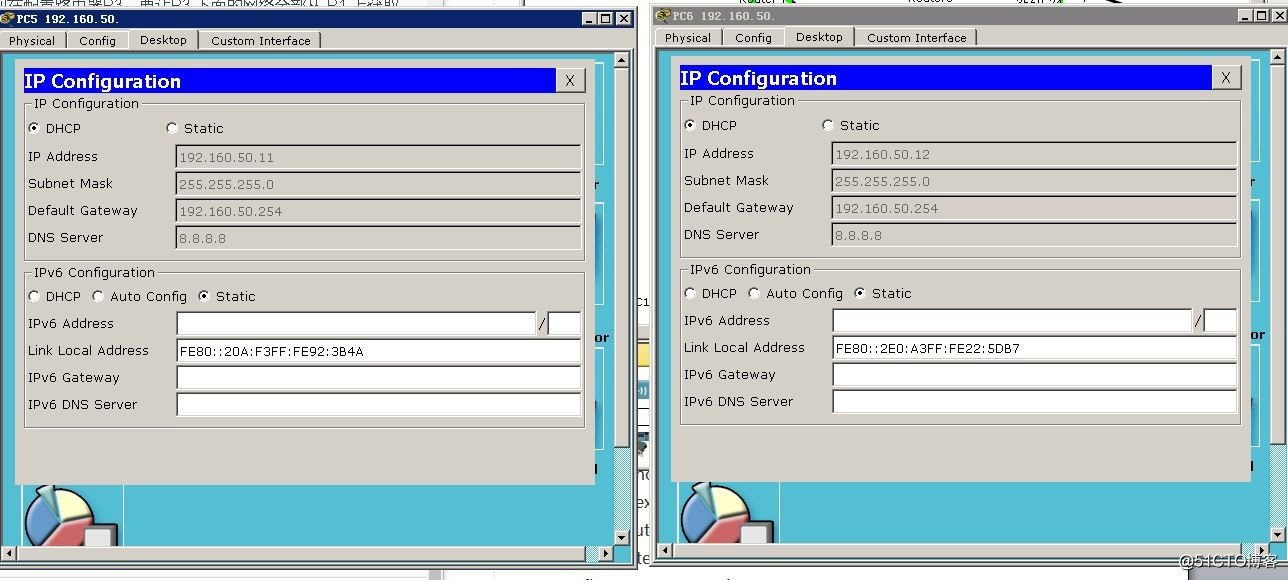Click the pie chart icon in PC5 desktop
Viewport: 1288px width, 580px height.
pos(60,515)
